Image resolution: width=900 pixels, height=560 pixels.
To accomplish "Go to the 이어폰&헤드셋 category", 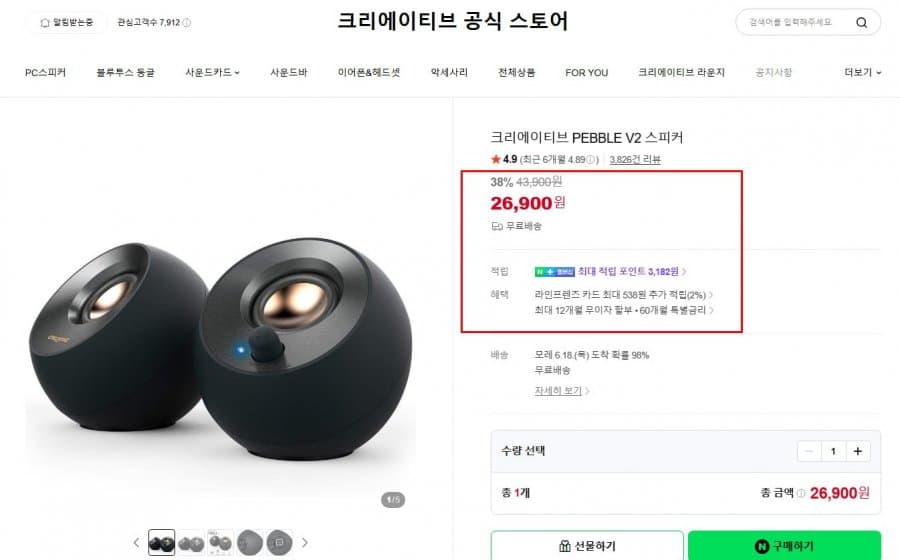I will (368, 72).
